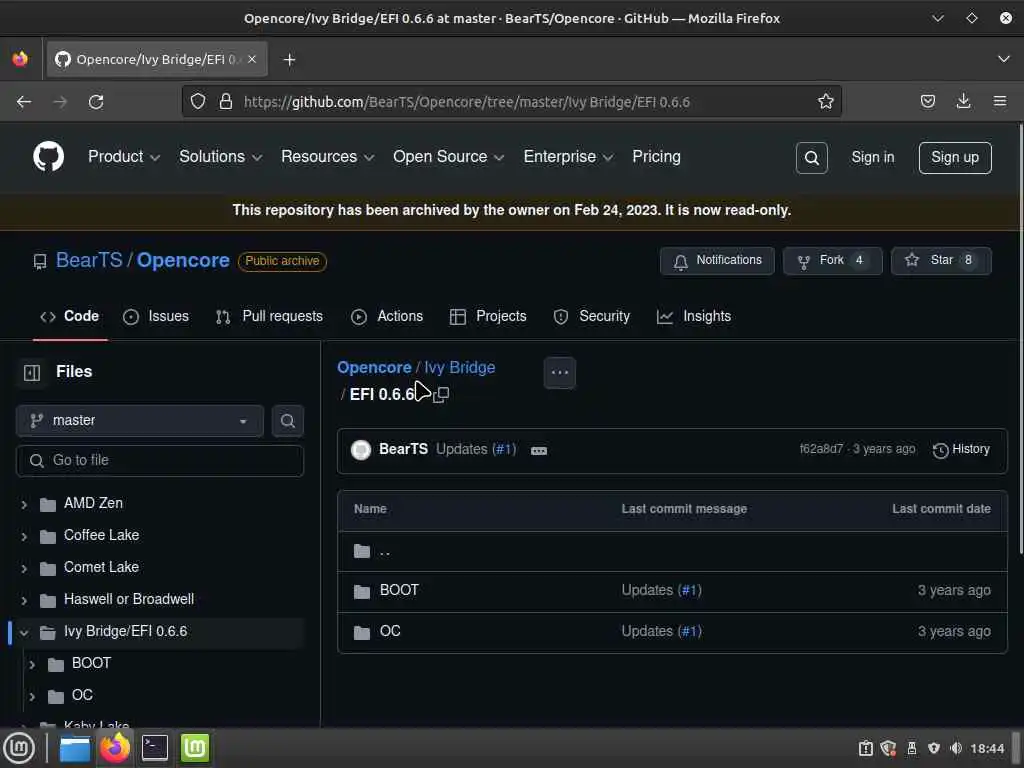Expand Haswell or Broadwell folder

tap(24, 600)
